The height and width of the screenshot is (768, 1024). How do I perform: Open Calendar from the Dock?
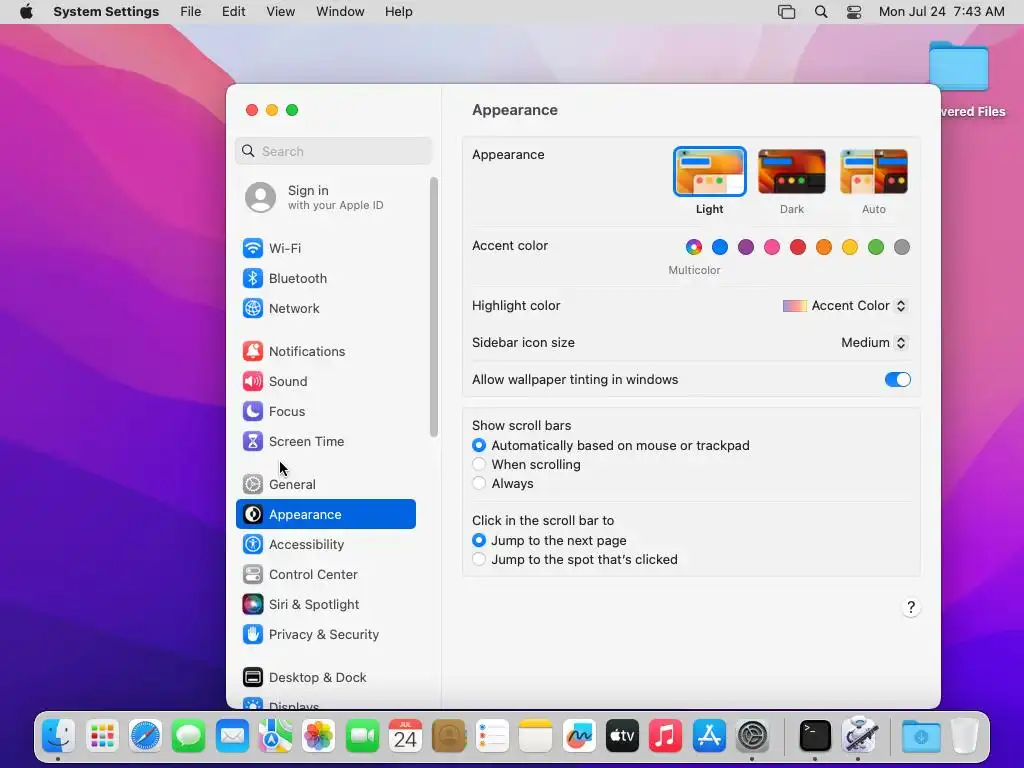405,737
